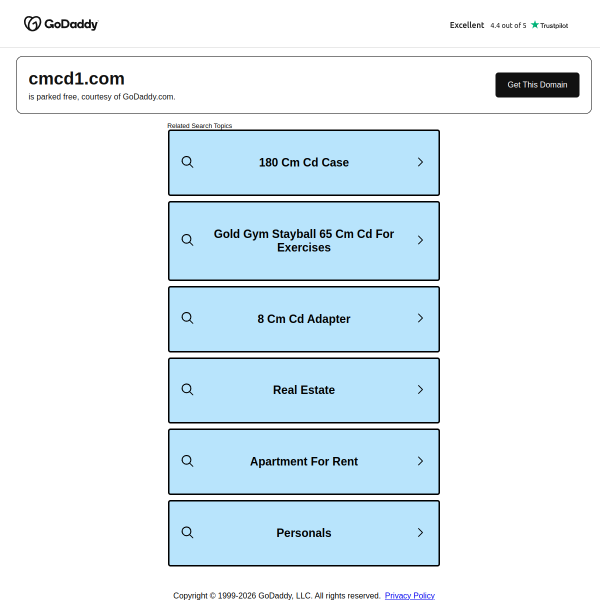Click the Trustpilot star icon
Image resolution: width=600 pixels, height=600 pixels.
pyautogui.click(x=535, y=25)
